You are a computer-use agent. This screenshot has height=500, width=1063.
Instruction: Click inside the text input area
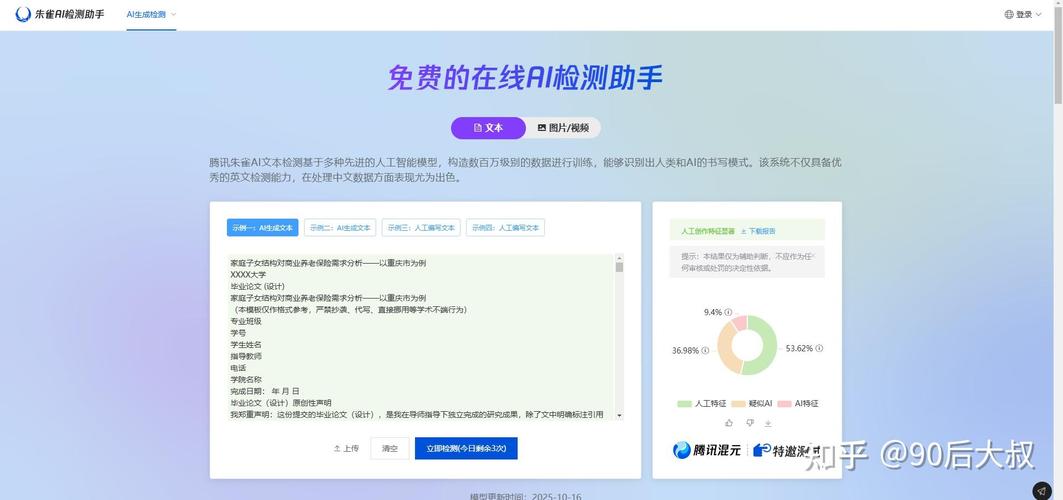pyautogui.click(x=420, y=337)
